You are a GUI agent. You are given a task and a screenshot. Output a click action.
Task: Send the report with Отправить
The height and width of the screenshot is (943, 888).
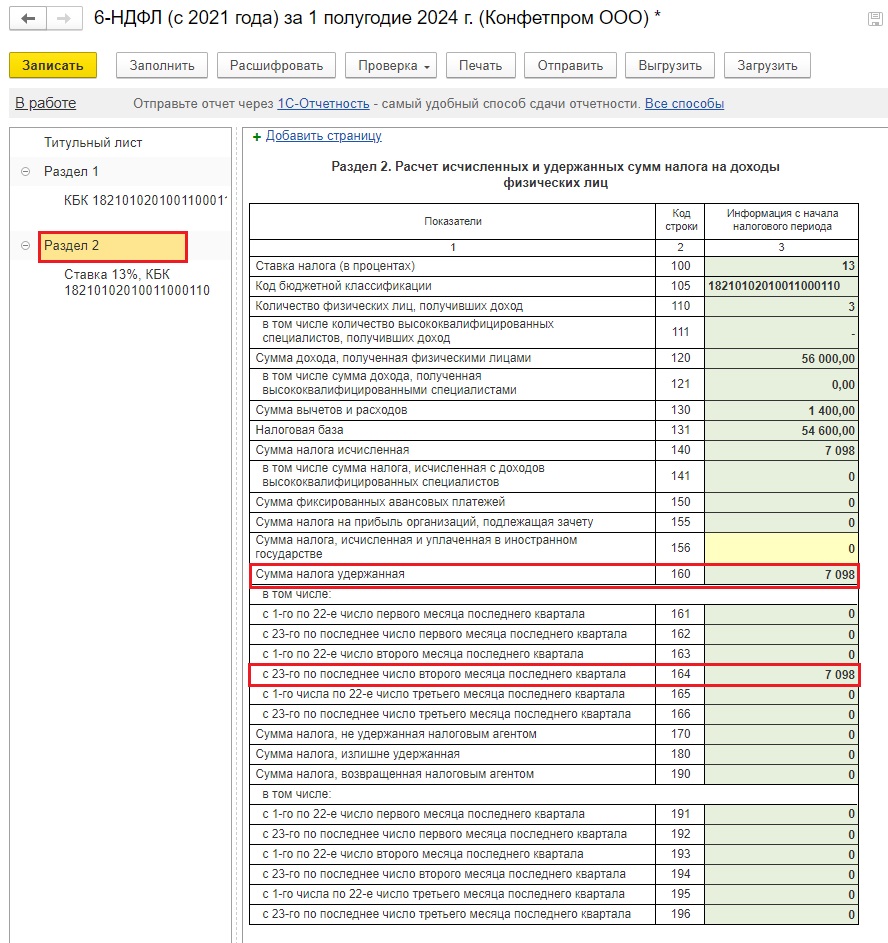[570, 66]
